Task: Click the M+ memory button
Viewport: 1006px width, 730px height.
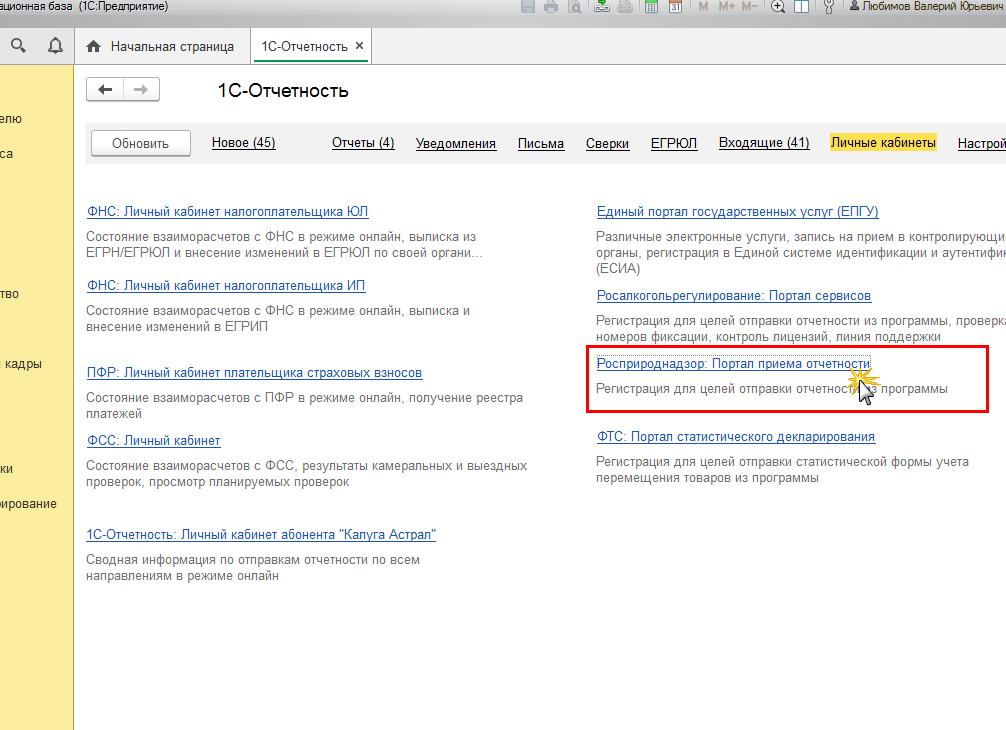Action: tap(726, 6)
